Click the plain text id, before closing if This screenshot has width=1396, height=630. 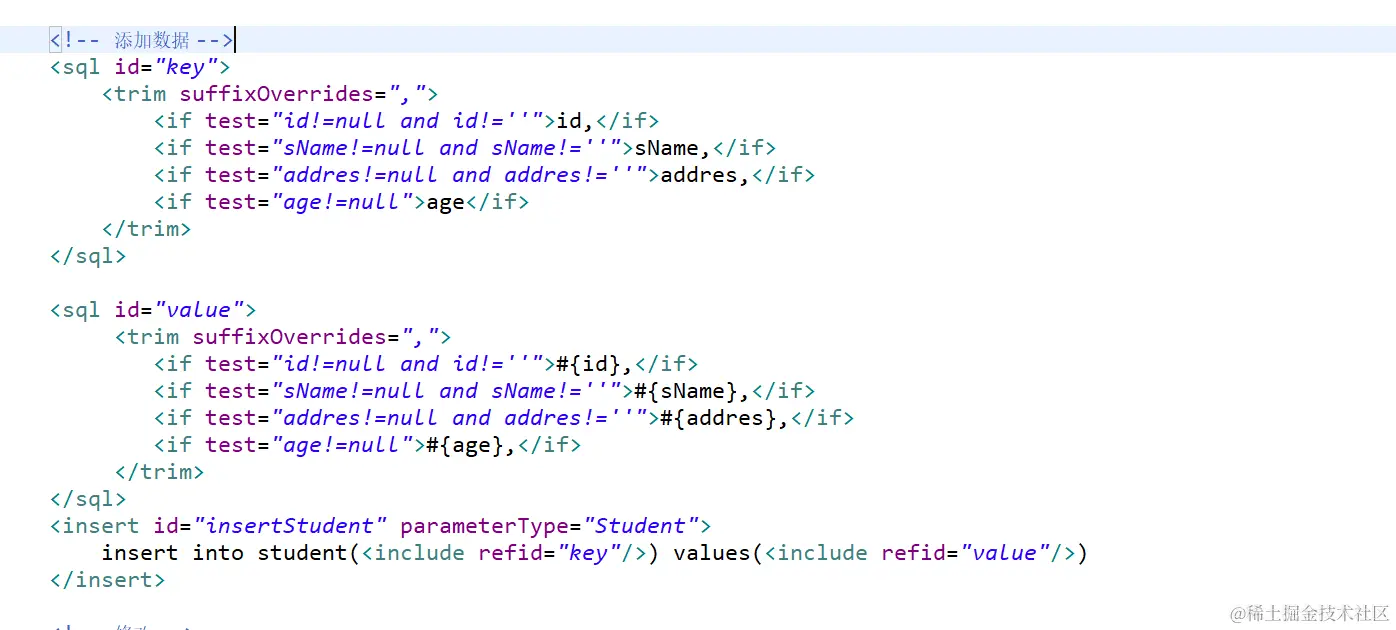pyautogui.click(x=576, y=121)
